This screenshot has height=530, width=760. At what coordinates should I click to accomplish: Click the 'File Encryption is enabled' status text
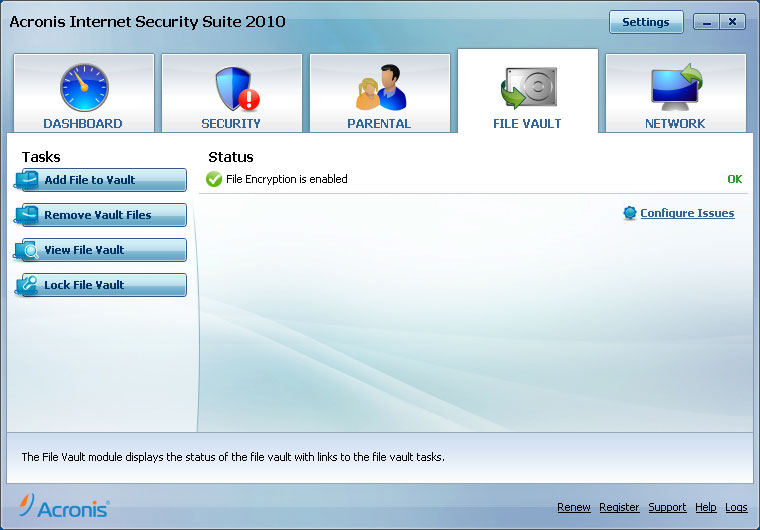pos(287,179)
